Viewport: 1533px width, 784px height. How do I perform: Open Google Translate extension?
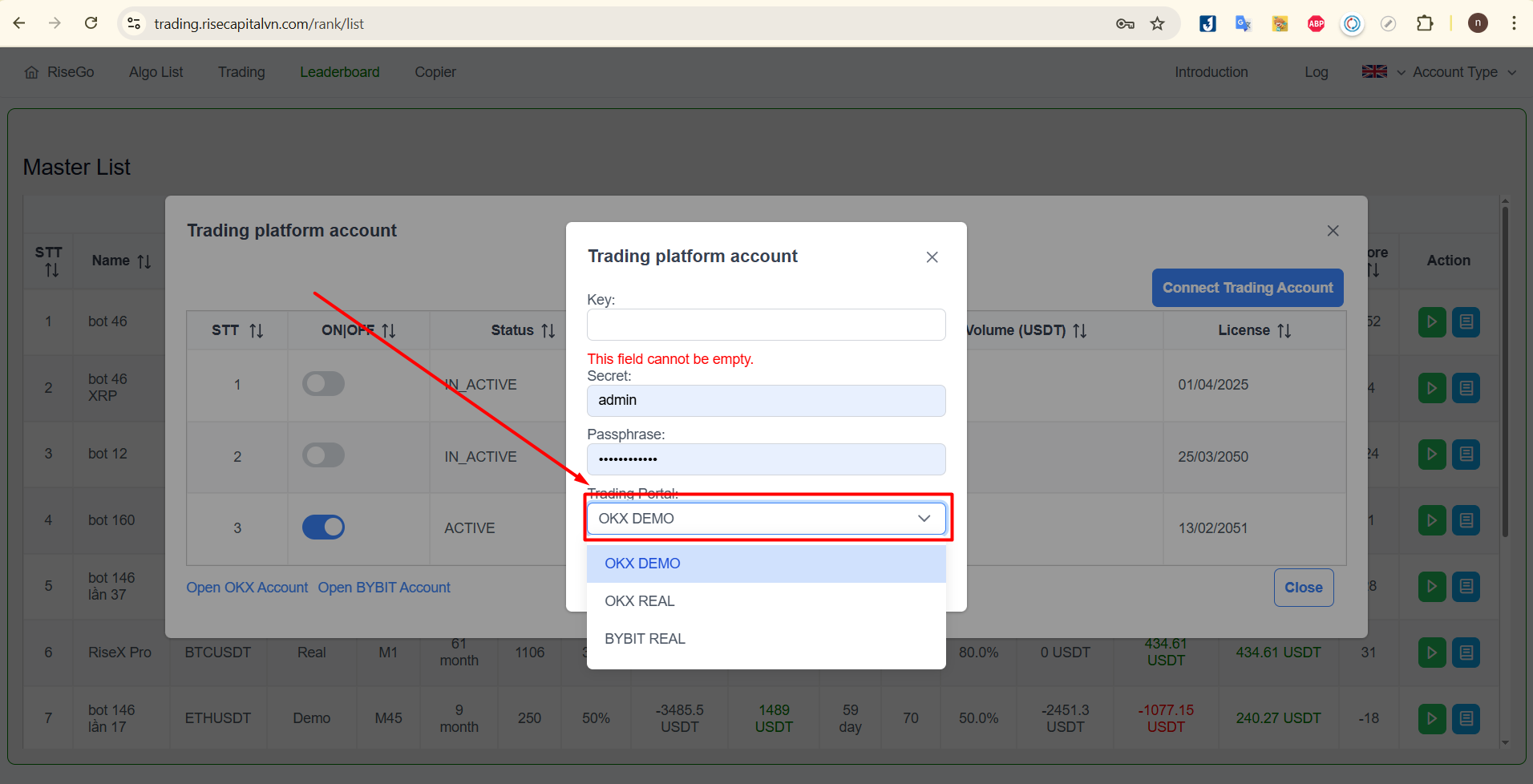pos(1244,23)
